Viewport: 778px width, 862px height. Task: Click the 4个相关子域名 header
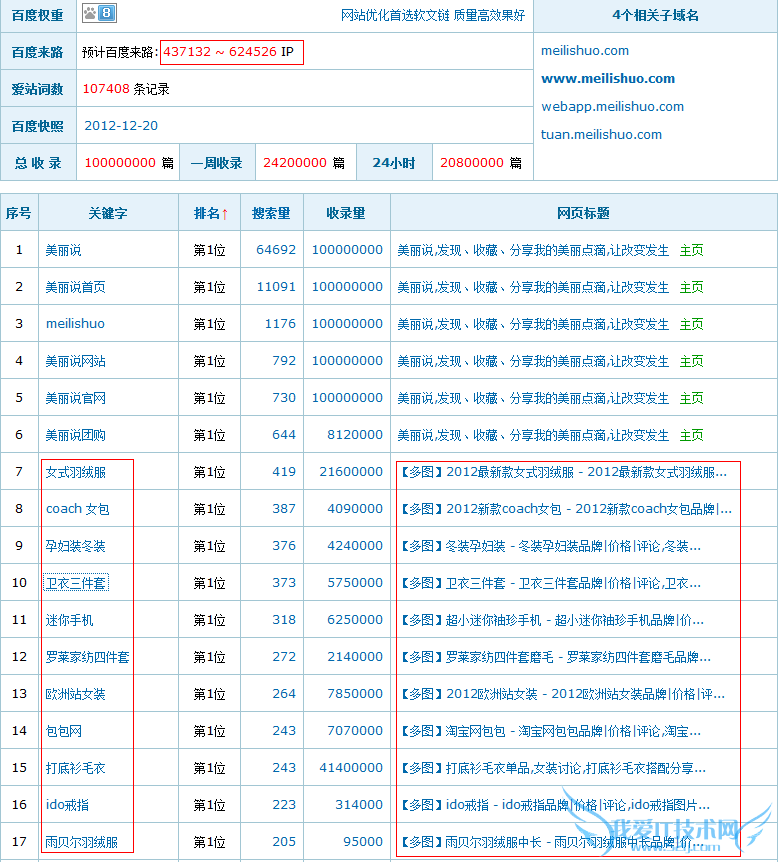pos(655,15)
